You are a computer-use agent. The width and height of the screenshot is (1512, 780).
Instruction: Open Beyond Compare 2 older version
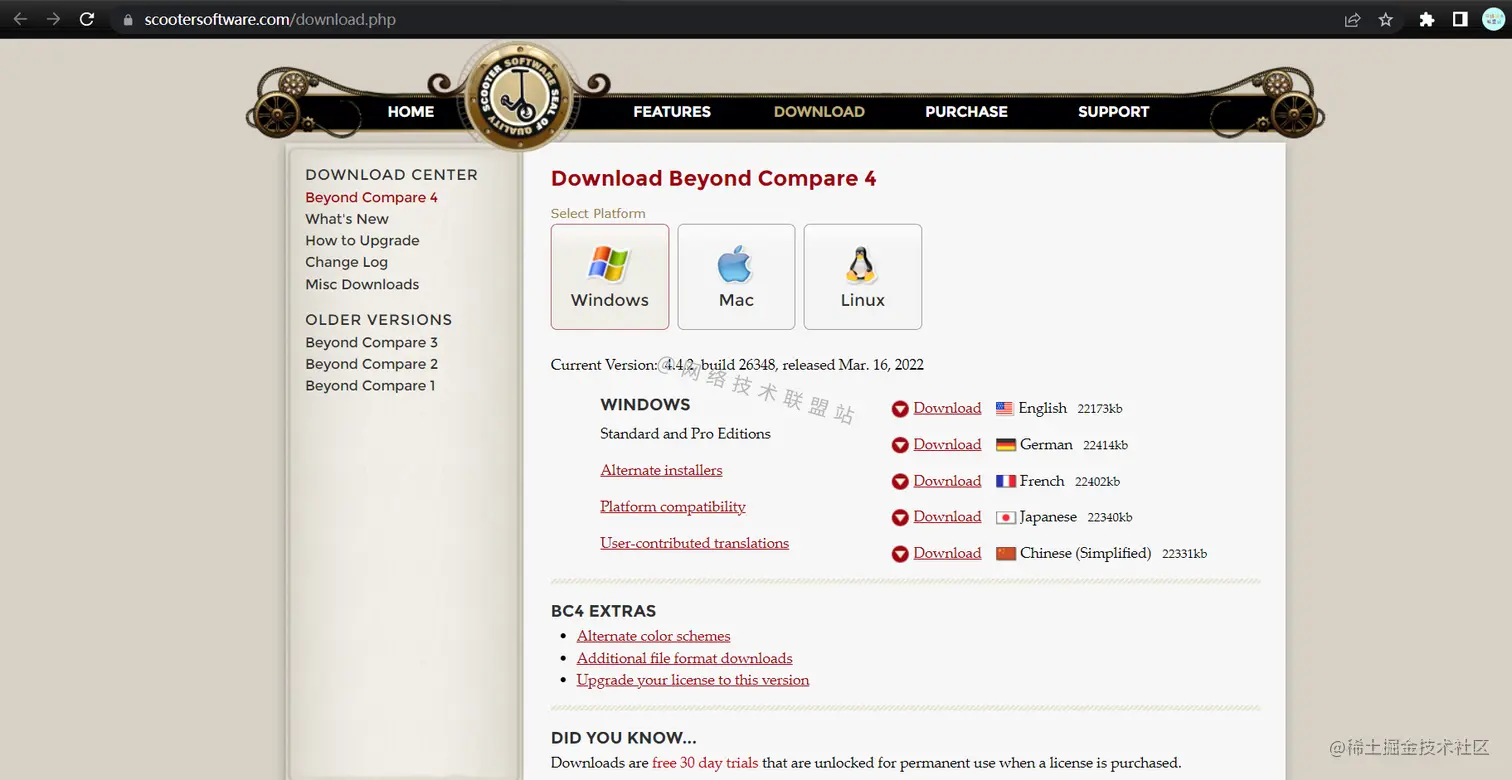click(372, 364)
